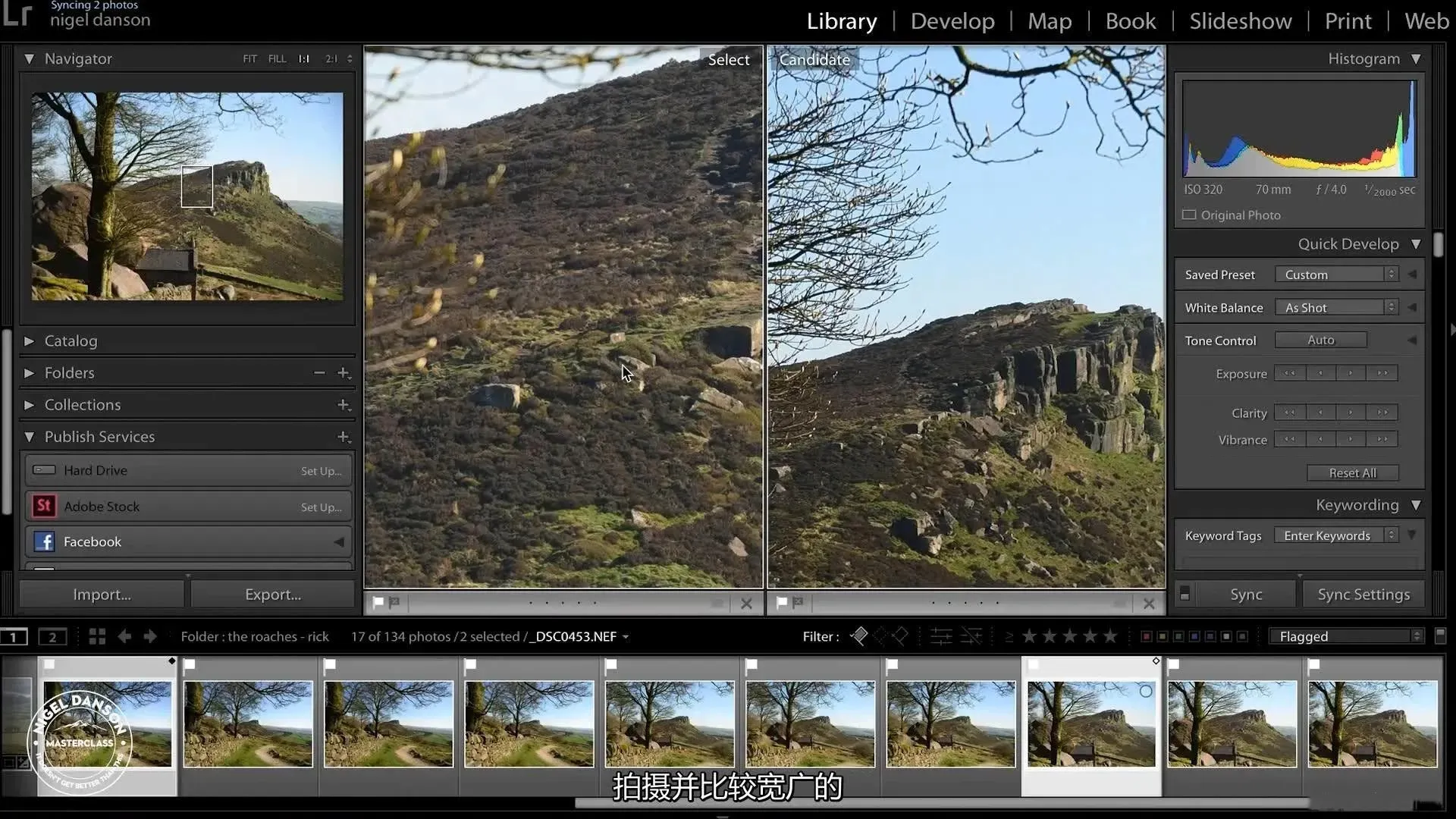Go back with the left arrow icon
The image size is (1456, 819).
124,637
